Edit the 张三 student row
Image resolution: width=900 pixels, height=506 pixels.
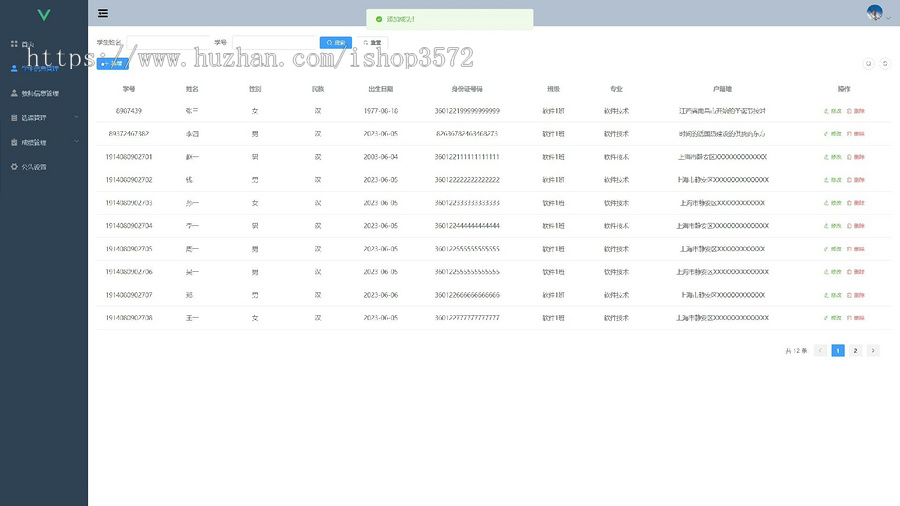tap(833, 111)
